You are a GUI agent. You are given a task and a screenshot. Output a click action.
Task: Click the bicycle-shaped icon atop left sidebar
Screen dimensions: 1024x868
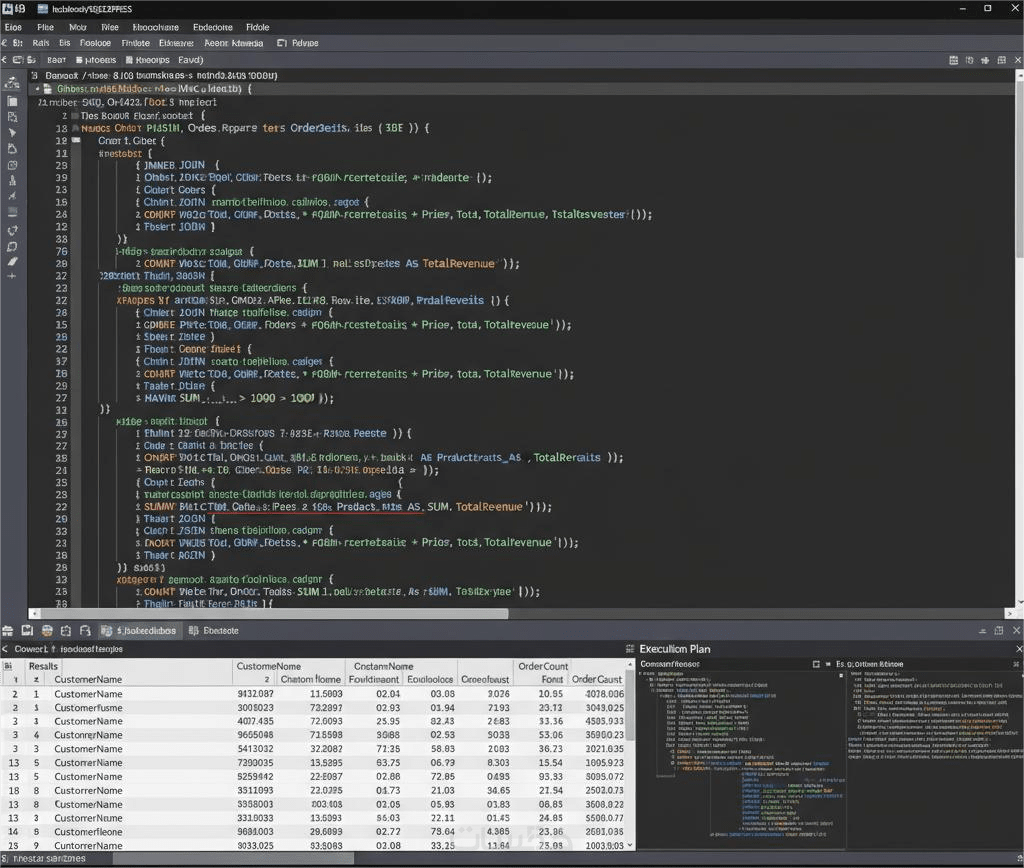point(12,85)
